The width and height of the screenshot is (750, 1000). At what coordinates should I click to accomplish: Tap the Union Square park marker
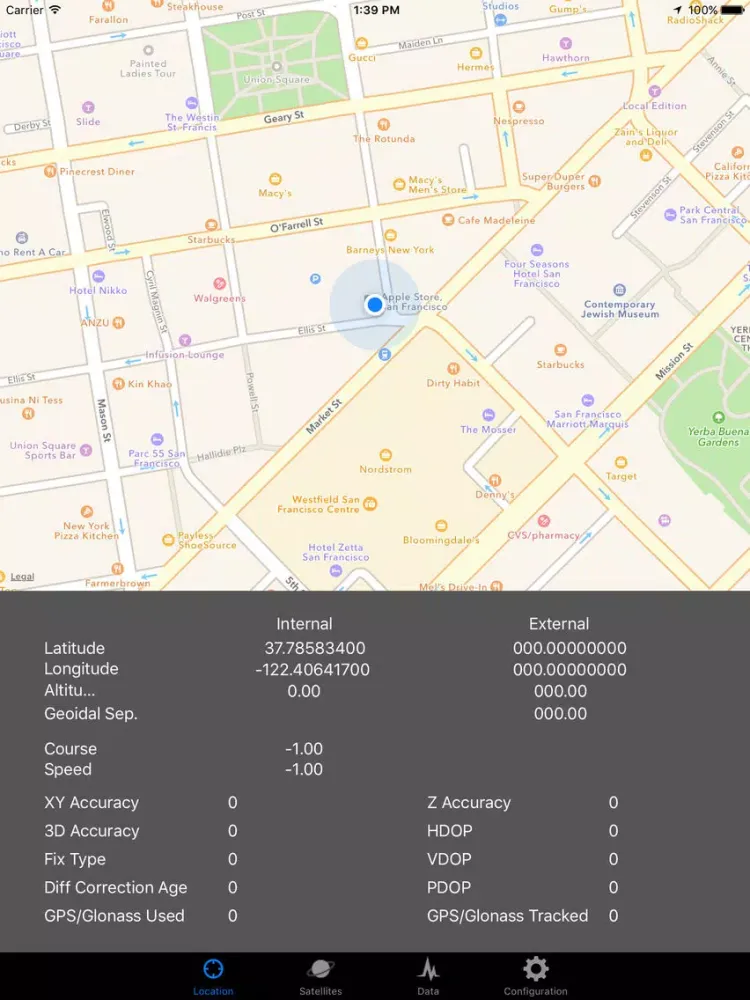pyautogui.click(x=276, y=66)
